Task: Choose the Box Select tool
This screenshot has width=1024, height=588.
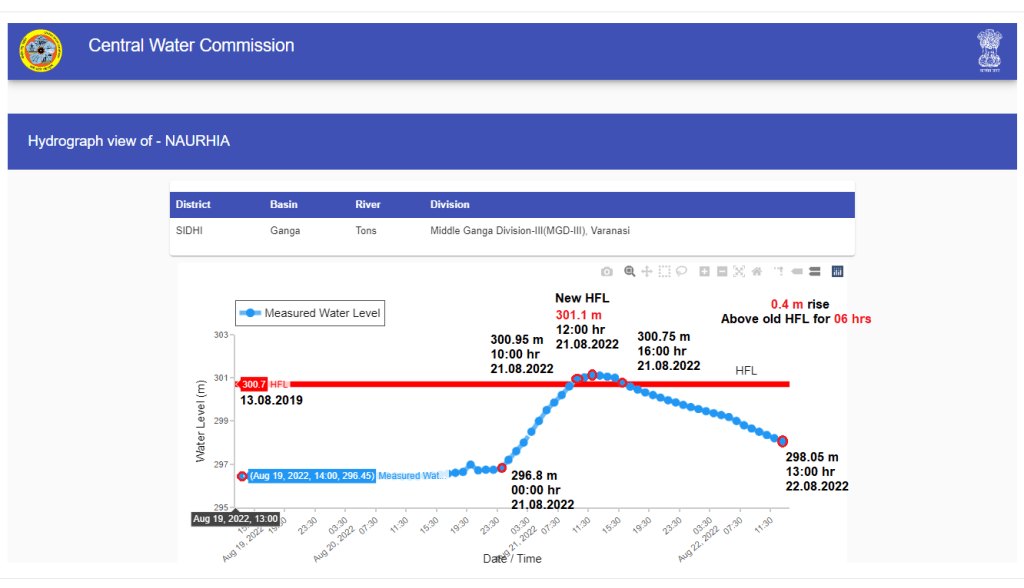Action: 665,271
